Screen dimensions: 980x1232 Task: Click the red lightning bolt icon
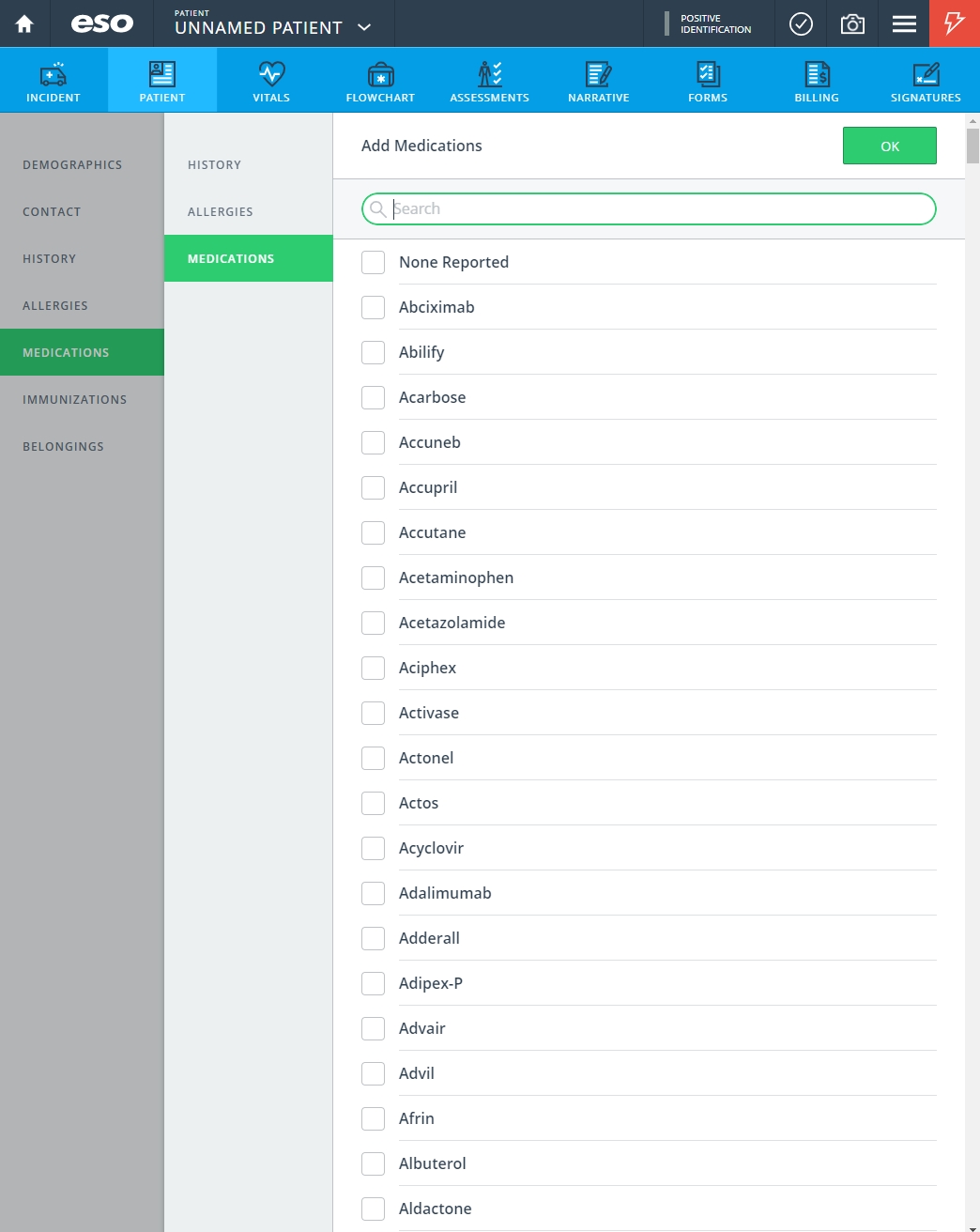click(955, 23)
